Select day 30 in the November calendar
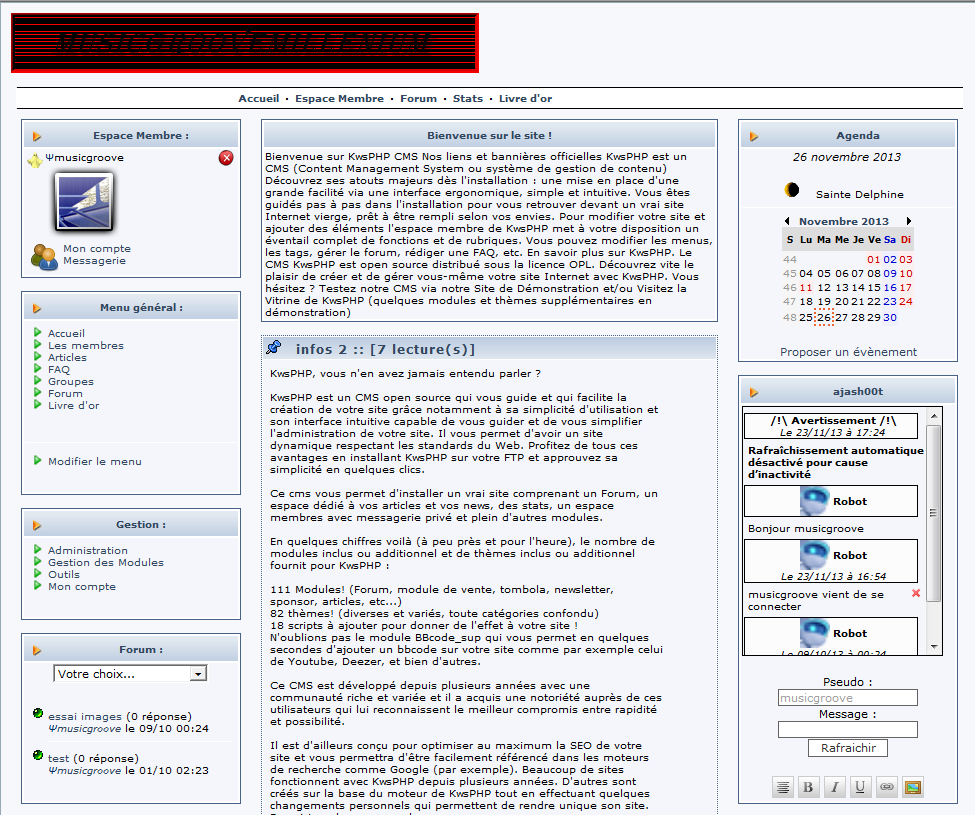The width and height of the screenshot is (975, 815). pos(890,317)
